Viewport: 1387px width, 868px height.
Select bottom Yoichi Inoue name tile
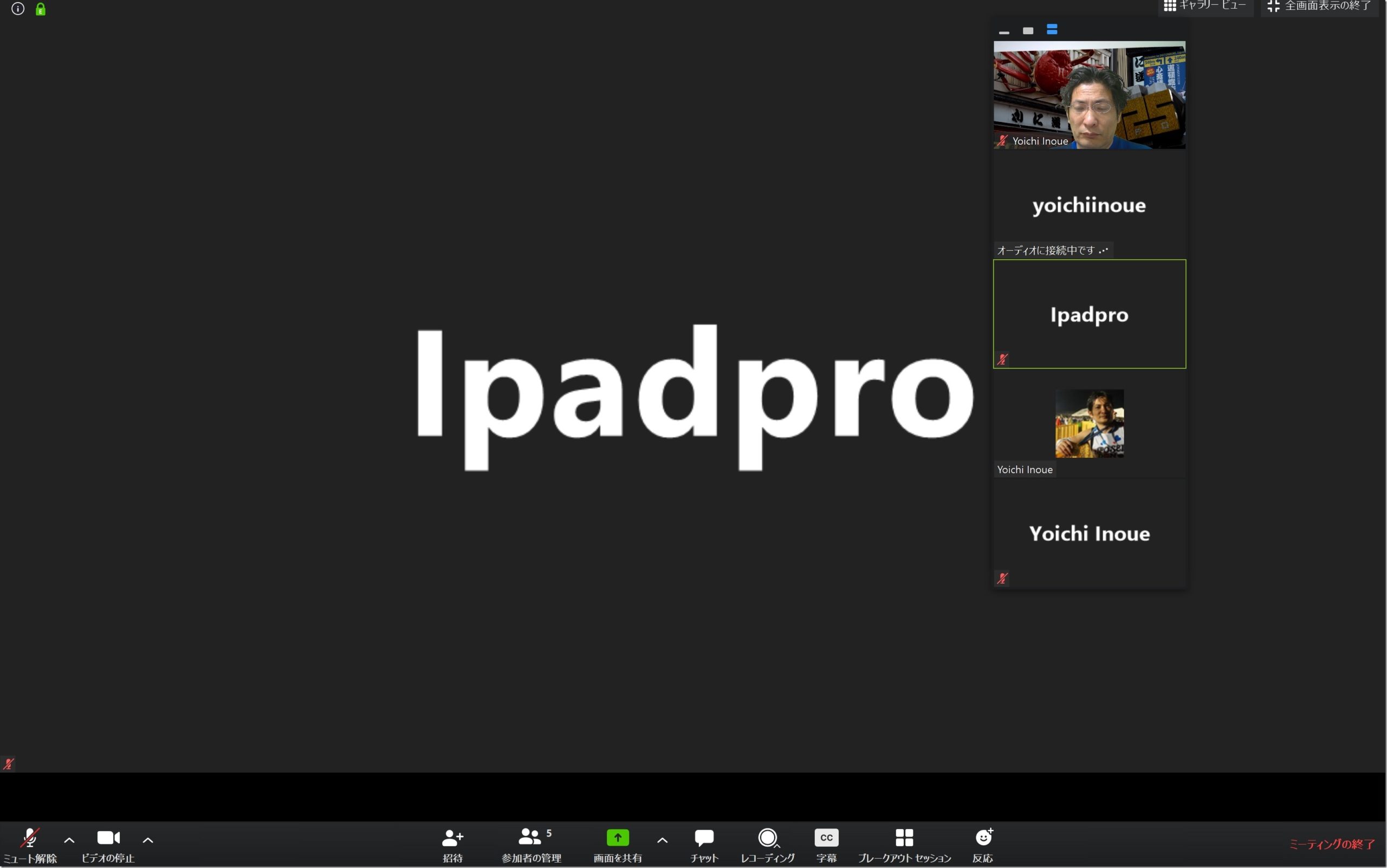[x=1090, y=533]
